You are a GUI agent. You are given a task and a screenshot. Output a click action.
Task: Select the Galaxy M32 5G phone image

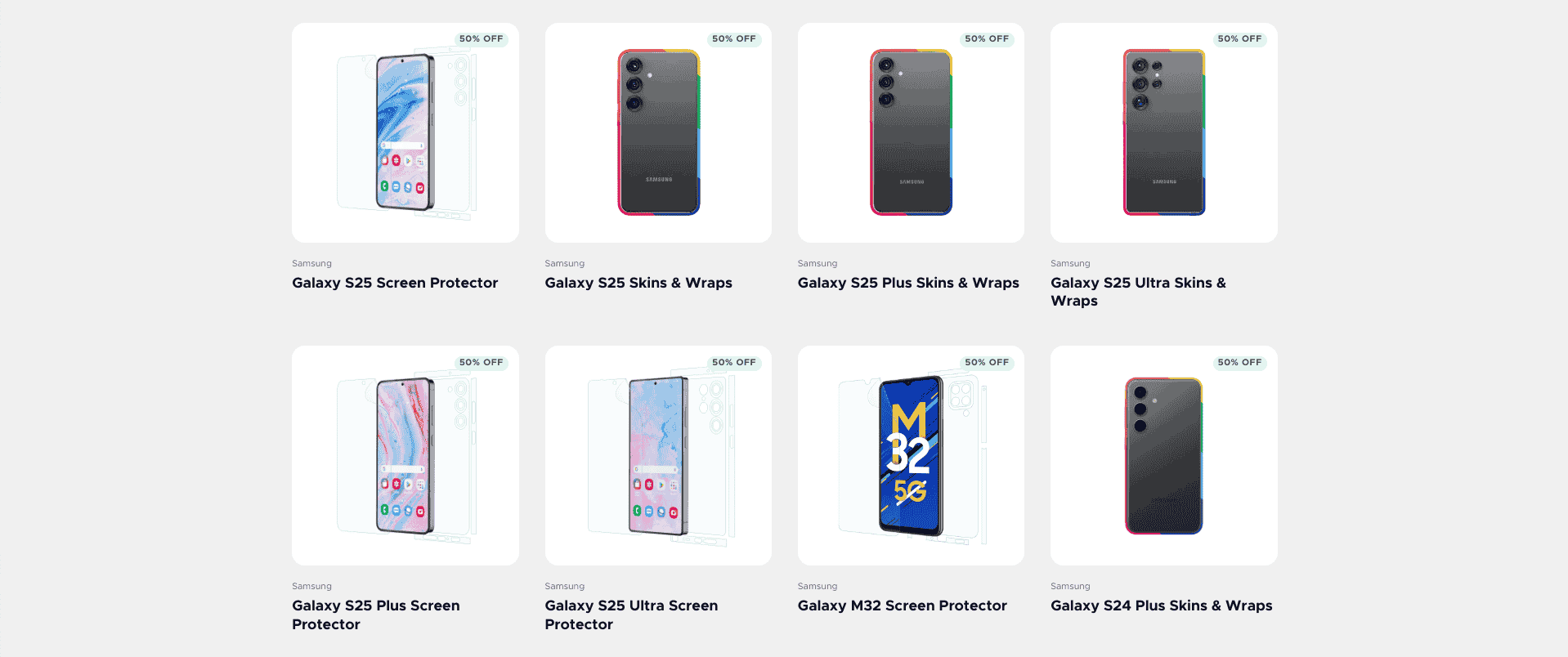(911, 456)
